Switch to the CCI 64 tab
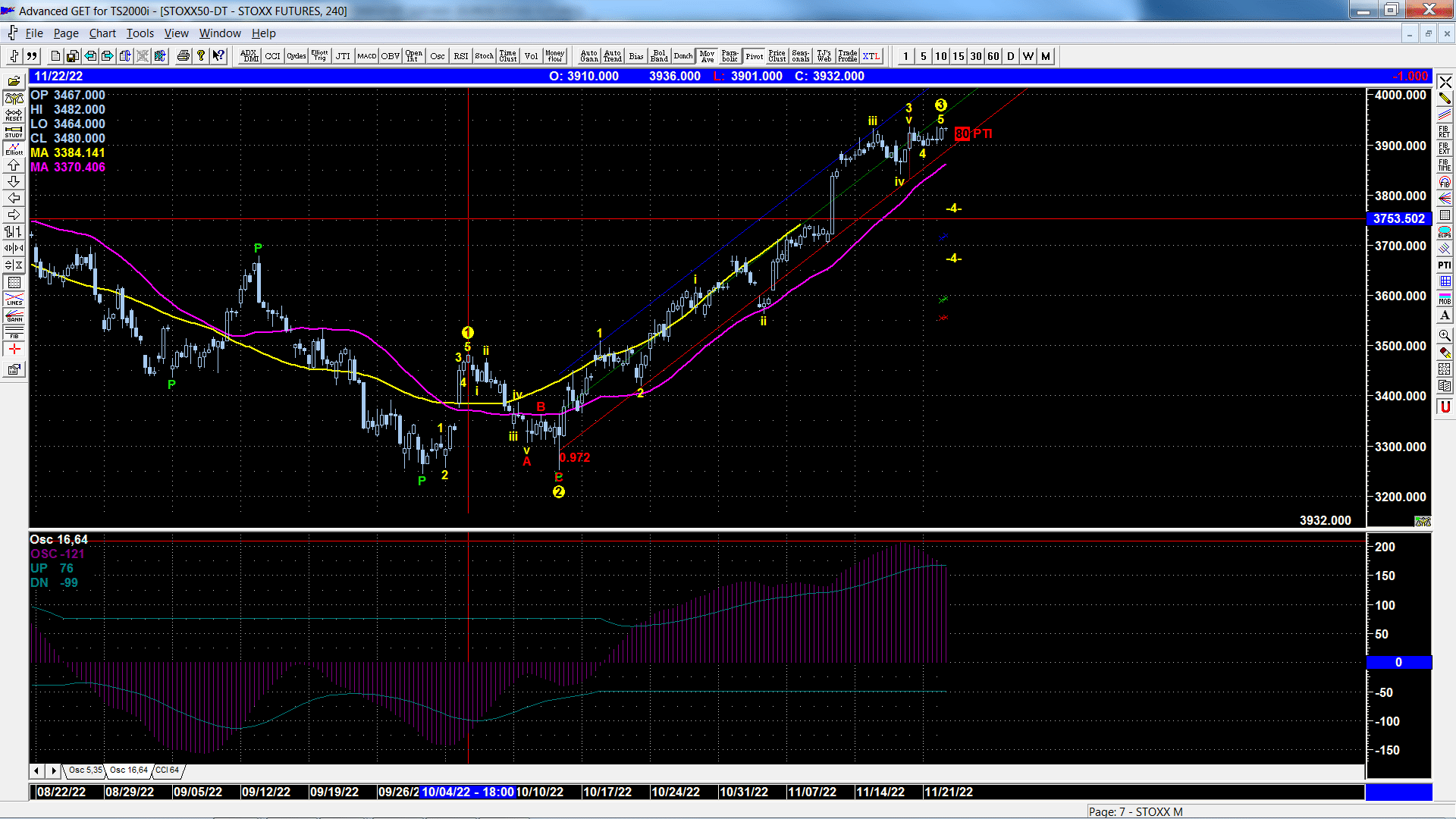The height and width of the screenshot is (819, 1456). point(167,770)
